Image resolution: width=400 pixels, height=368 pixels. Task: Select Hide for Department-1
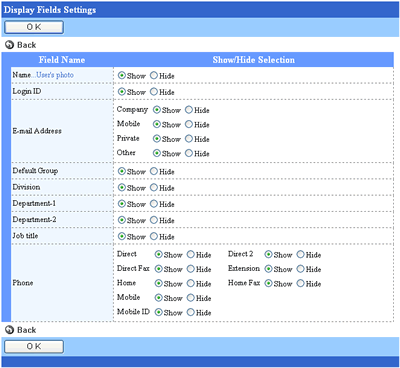pyautogui.click(x=154, y=204)
